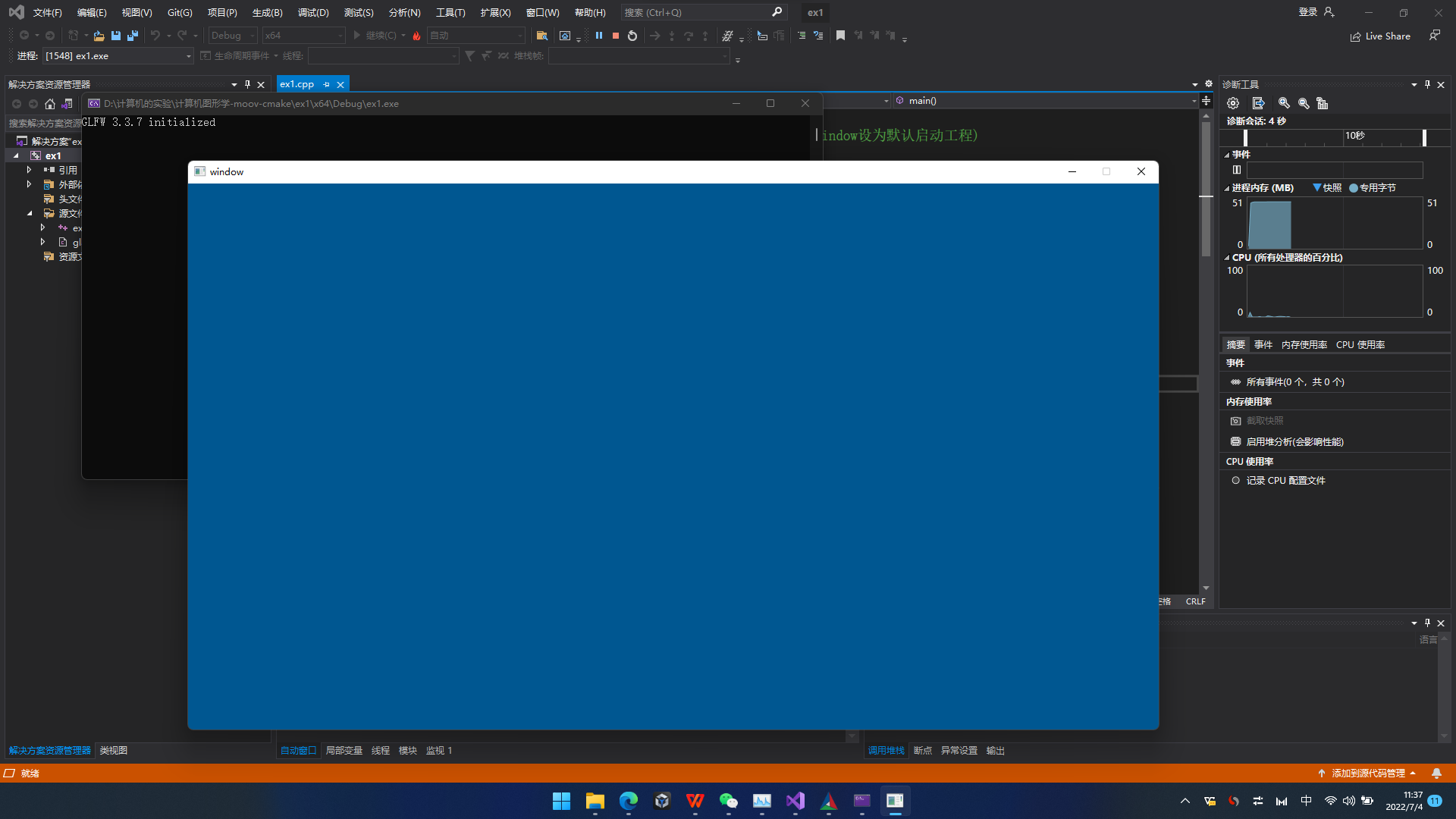Enable heap profiling in memory usage
Image resolution: width=1456 pixels, height=819 pixels.
(1294, 442)
